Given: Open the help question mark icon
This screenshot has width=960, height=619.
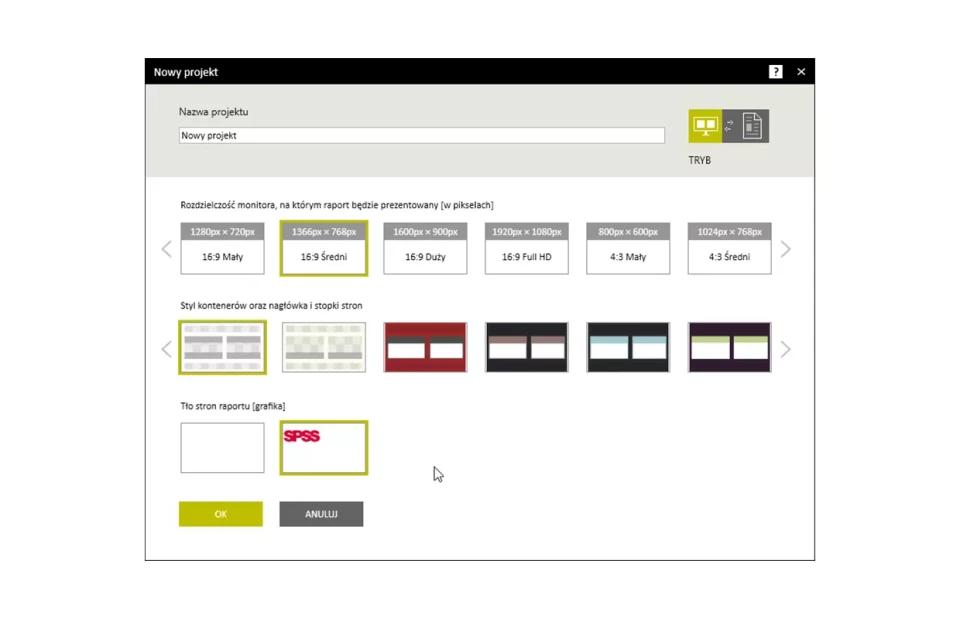Looking at the screenshot, I should point(775,72).
